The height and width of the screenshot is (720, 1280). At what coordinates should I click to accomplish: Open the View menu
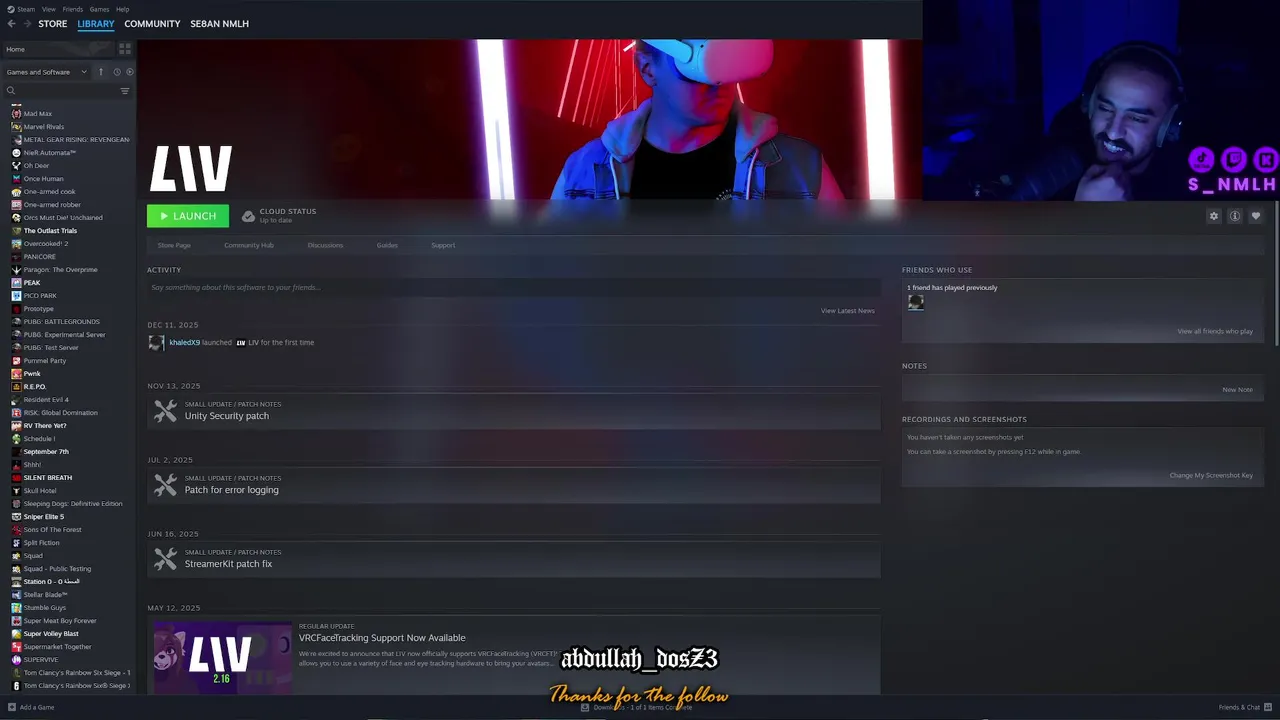click(48, 9)
